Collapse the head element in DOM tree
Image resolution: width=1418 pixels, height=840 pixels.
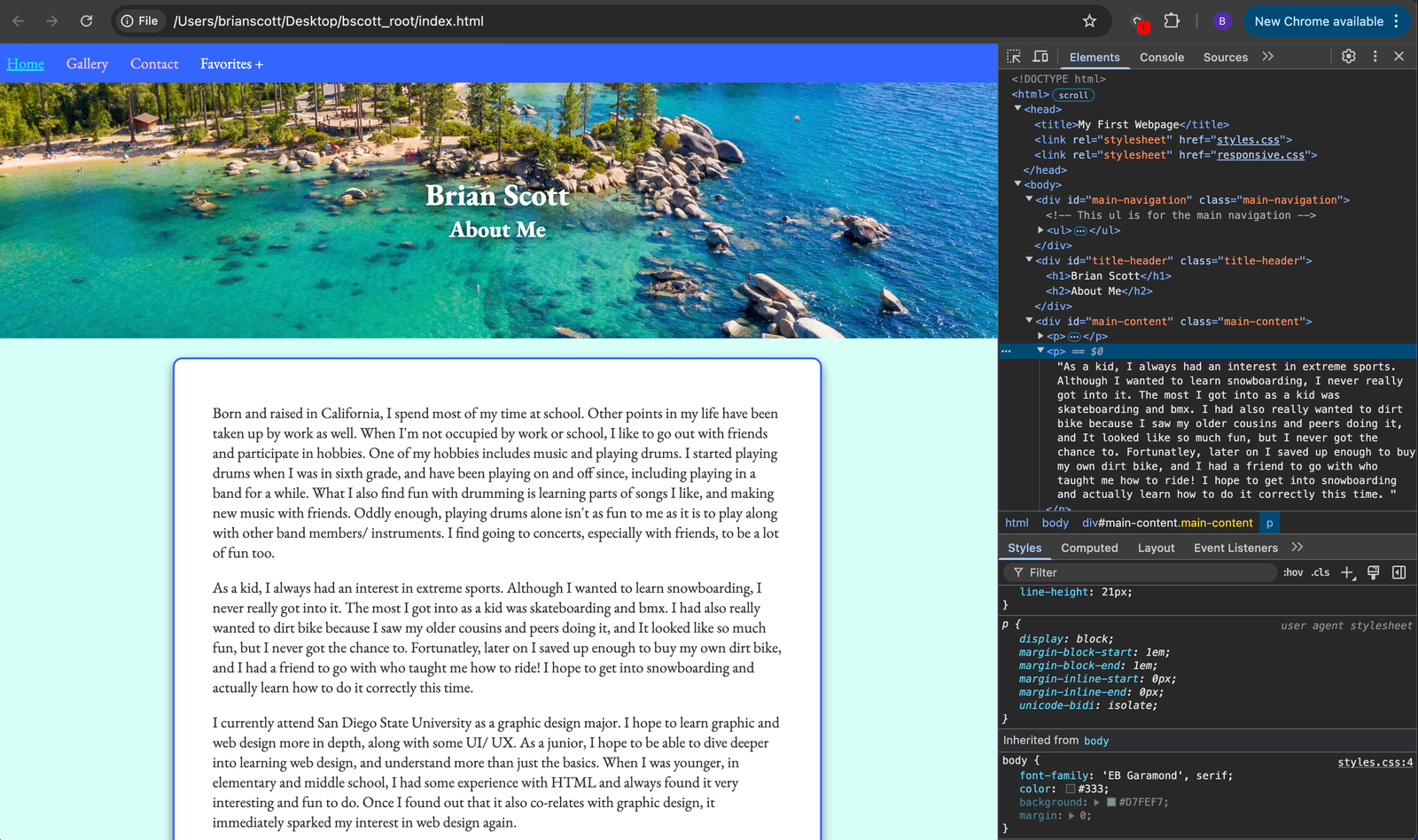pos(1017,109)
